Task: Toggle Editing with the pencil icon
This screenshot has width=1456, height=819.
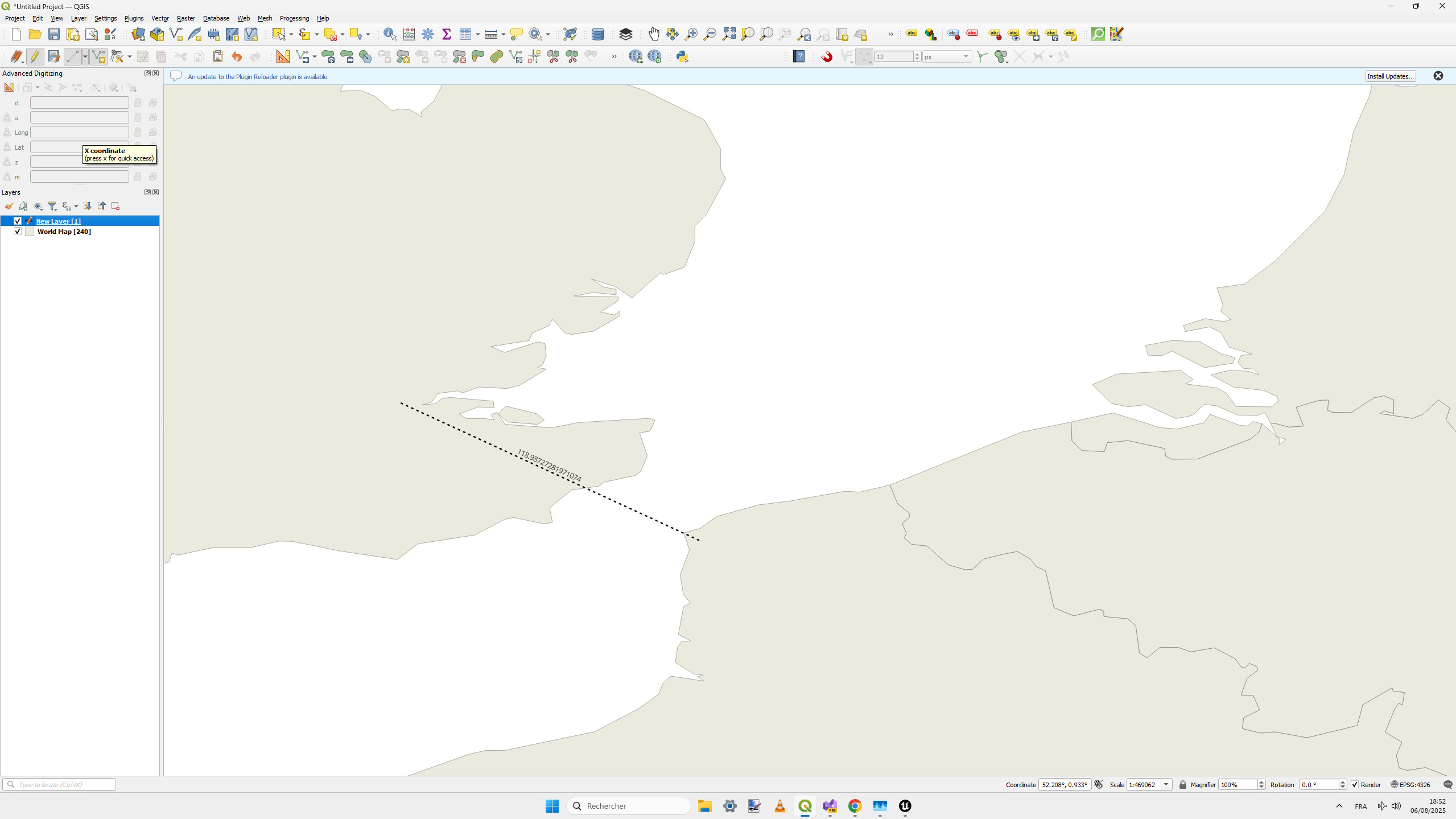Action: (x=35, y=56)
